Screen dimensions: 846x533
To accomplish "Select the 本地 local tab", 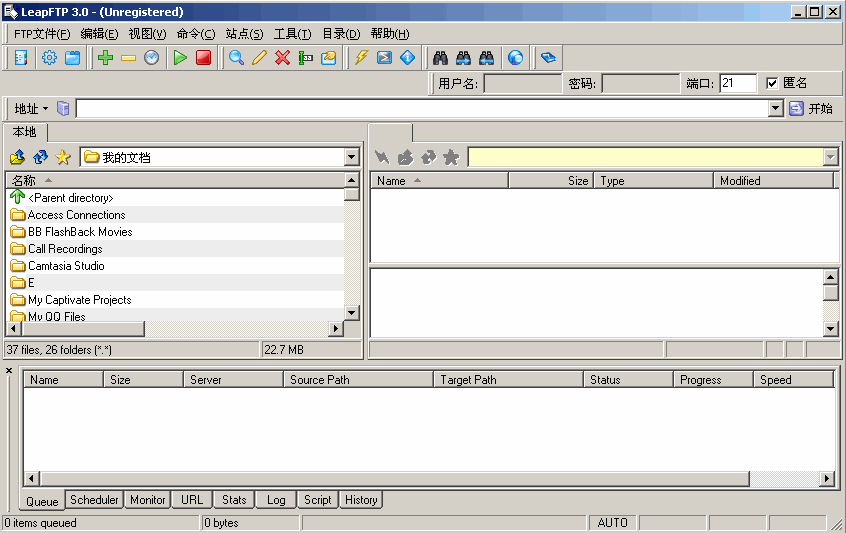I will 24,132.
